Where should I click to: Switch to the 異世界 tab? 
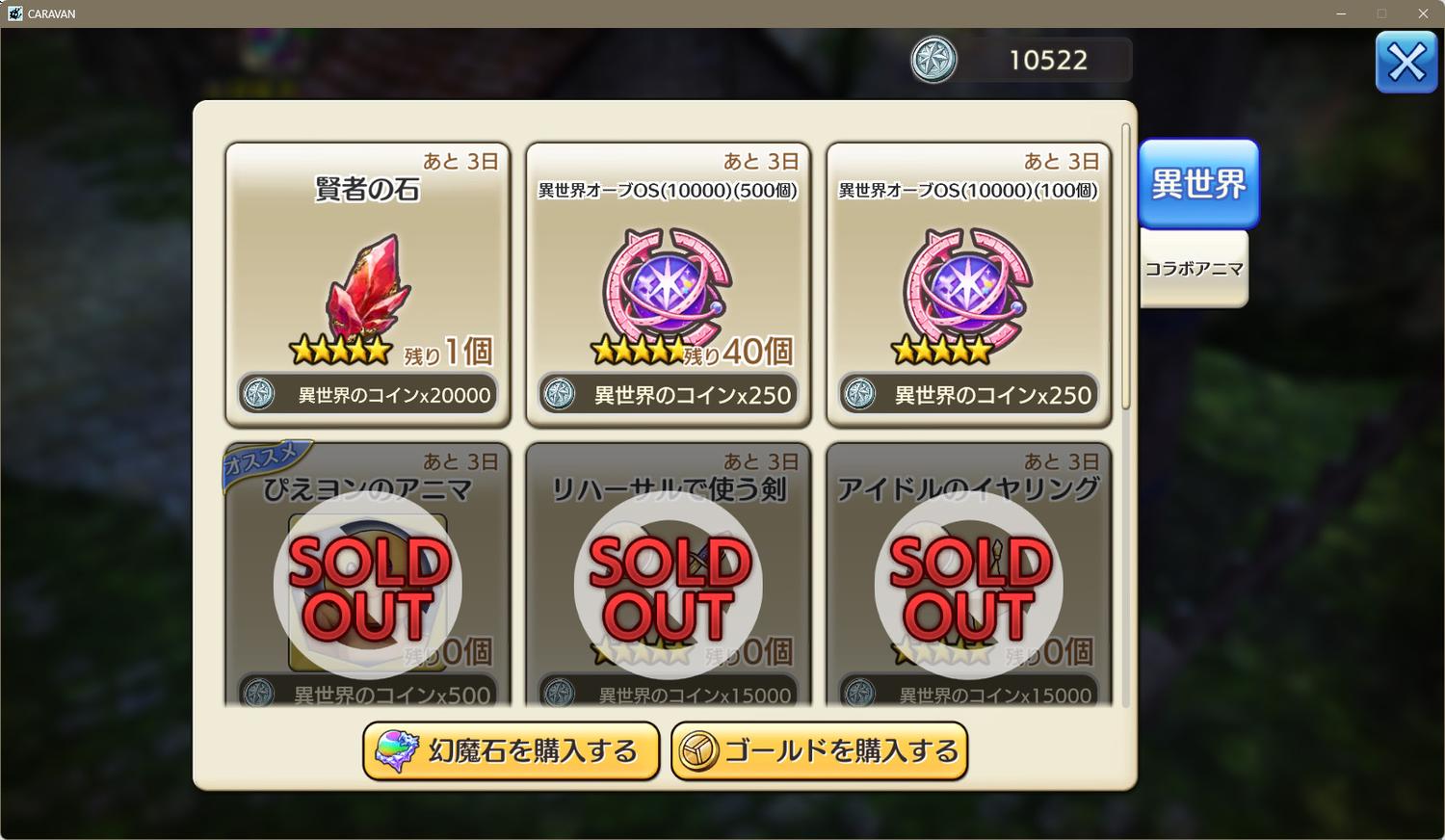(x=1198, y=183)
